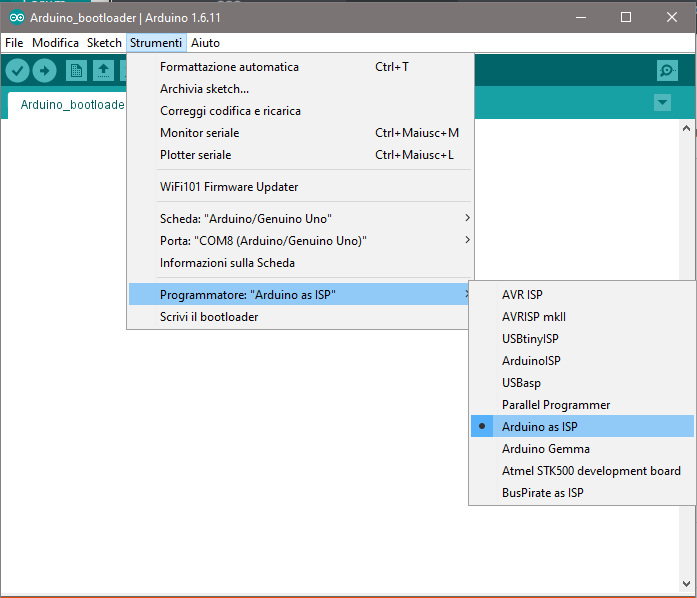697x598 pixels.
Task: Click editor scrollbar up arrow
Action: [686, 128]
